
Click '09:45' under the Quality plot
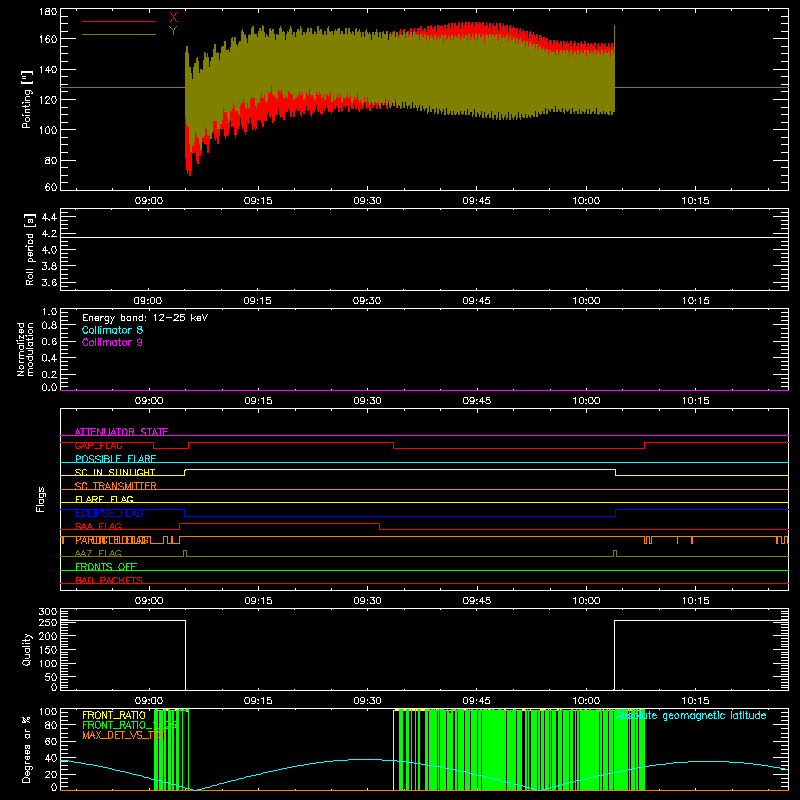click(477, 701)
